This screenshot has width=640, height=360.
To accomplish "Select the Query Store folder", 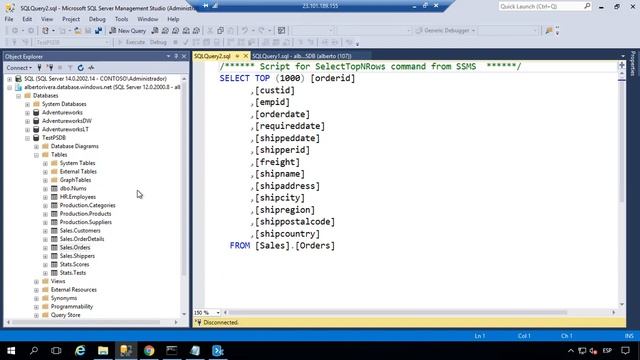I will (65, 315).
